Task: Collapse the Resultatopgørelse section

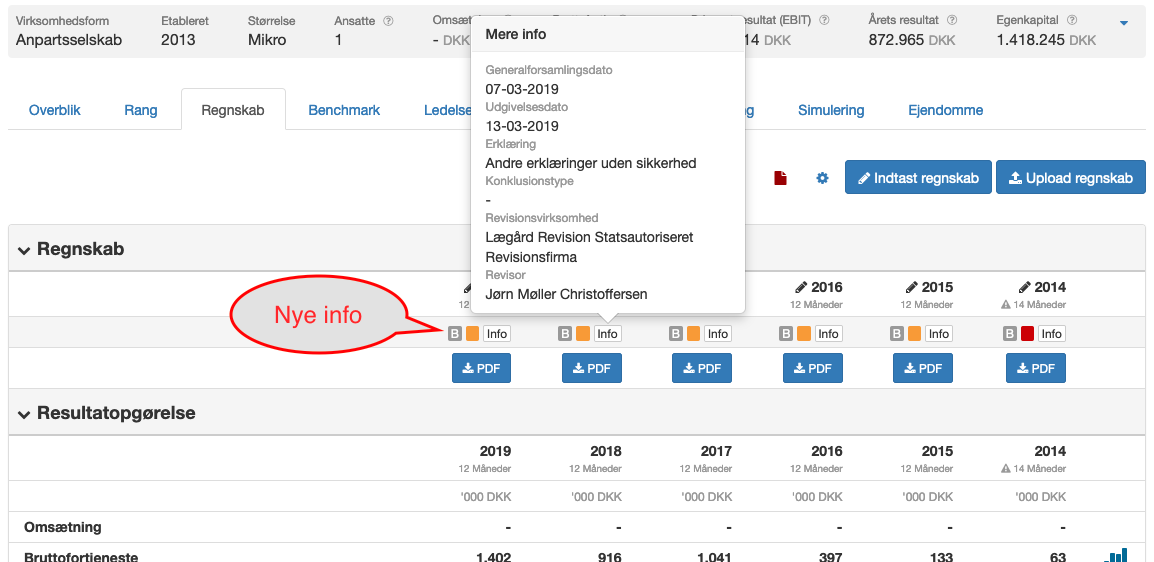Action: pos(24,413)
